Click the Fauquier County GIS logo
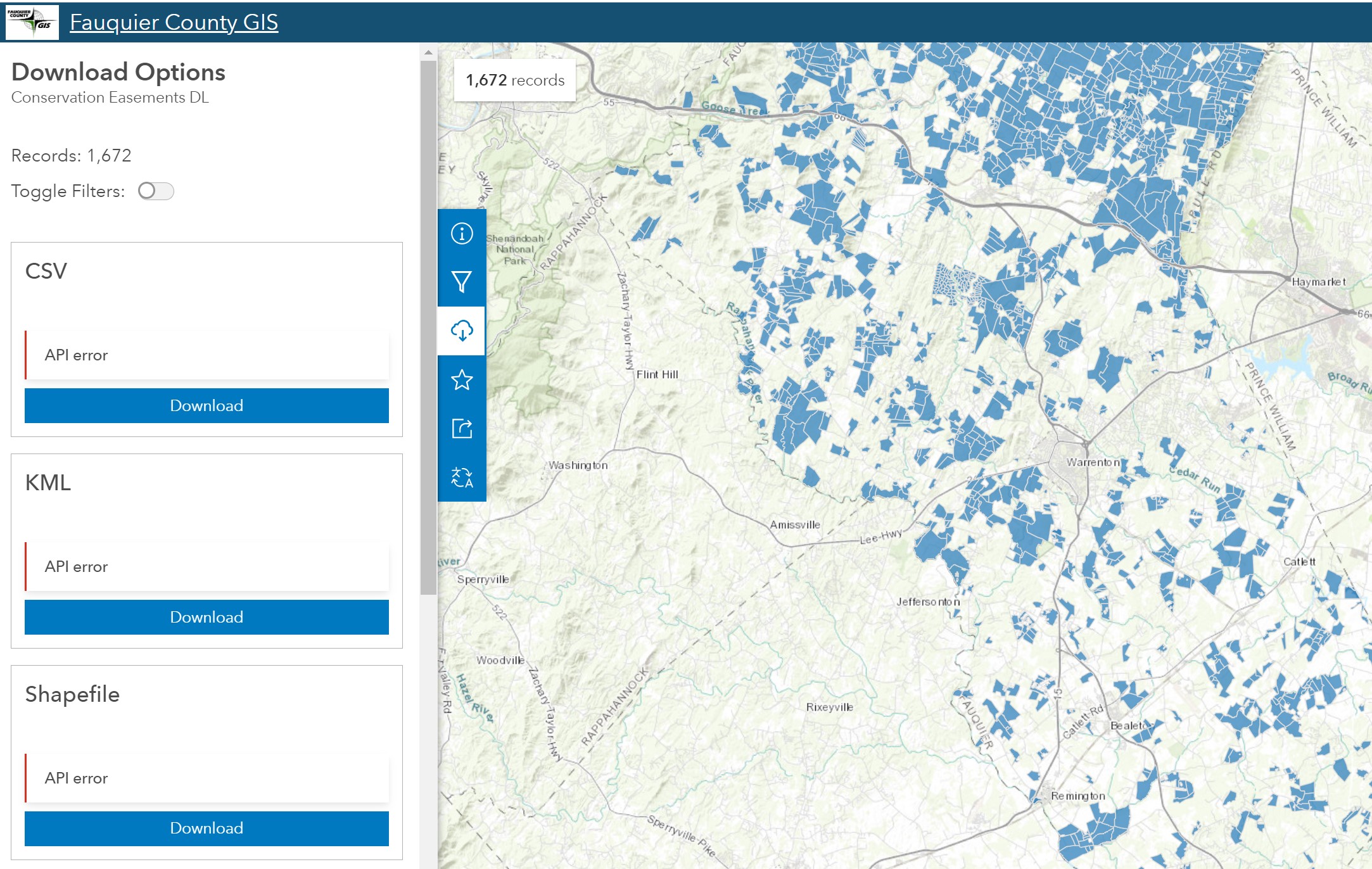 [32, 22]
